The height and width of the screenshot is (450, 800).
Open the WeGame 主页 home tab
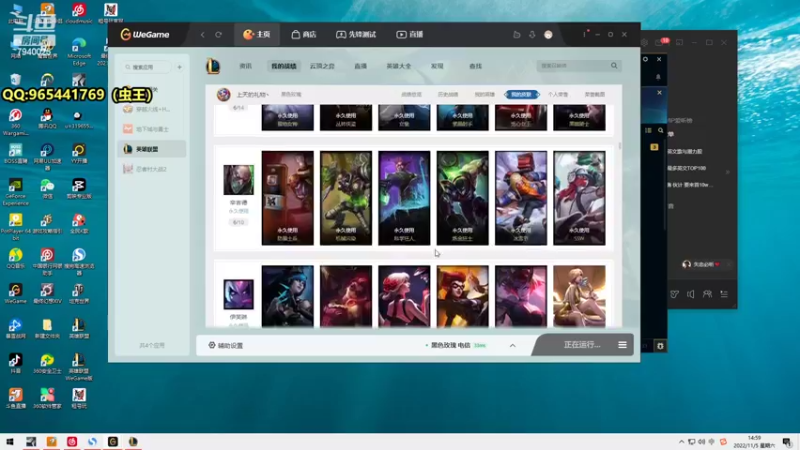[257, 34]
